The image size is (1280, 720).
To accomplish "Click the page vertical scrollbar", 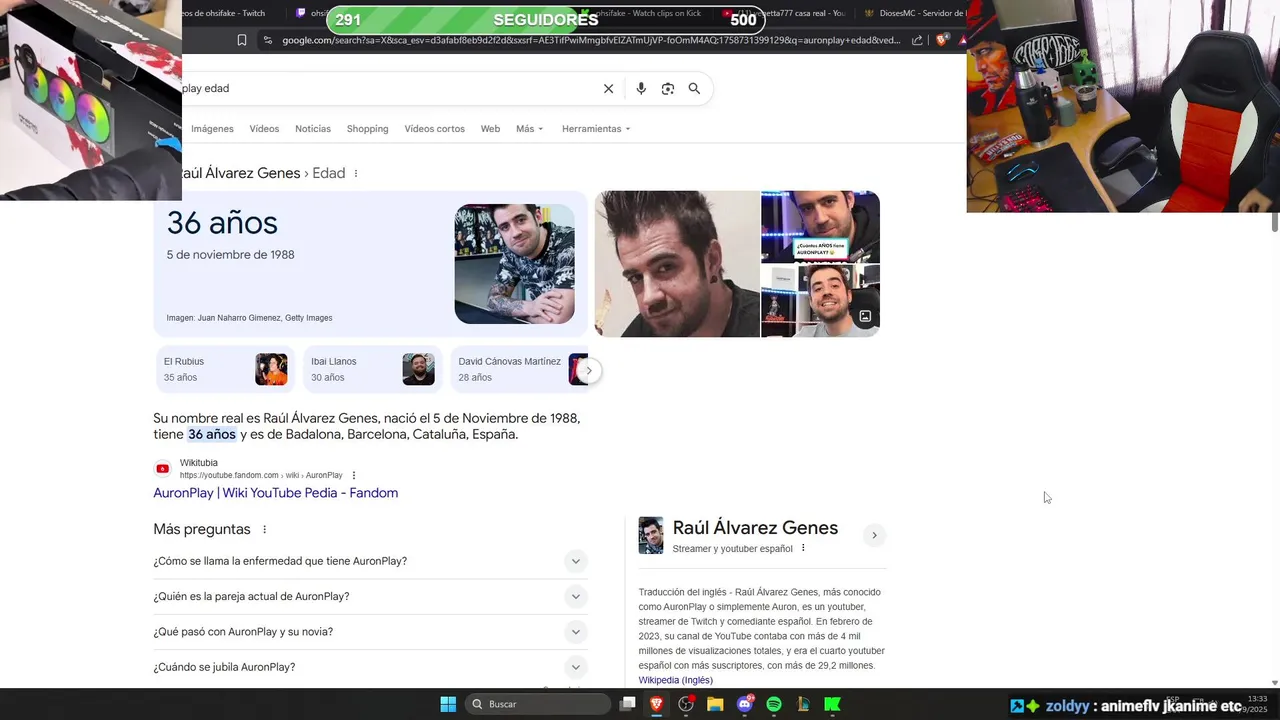I will pos(1274,222).
